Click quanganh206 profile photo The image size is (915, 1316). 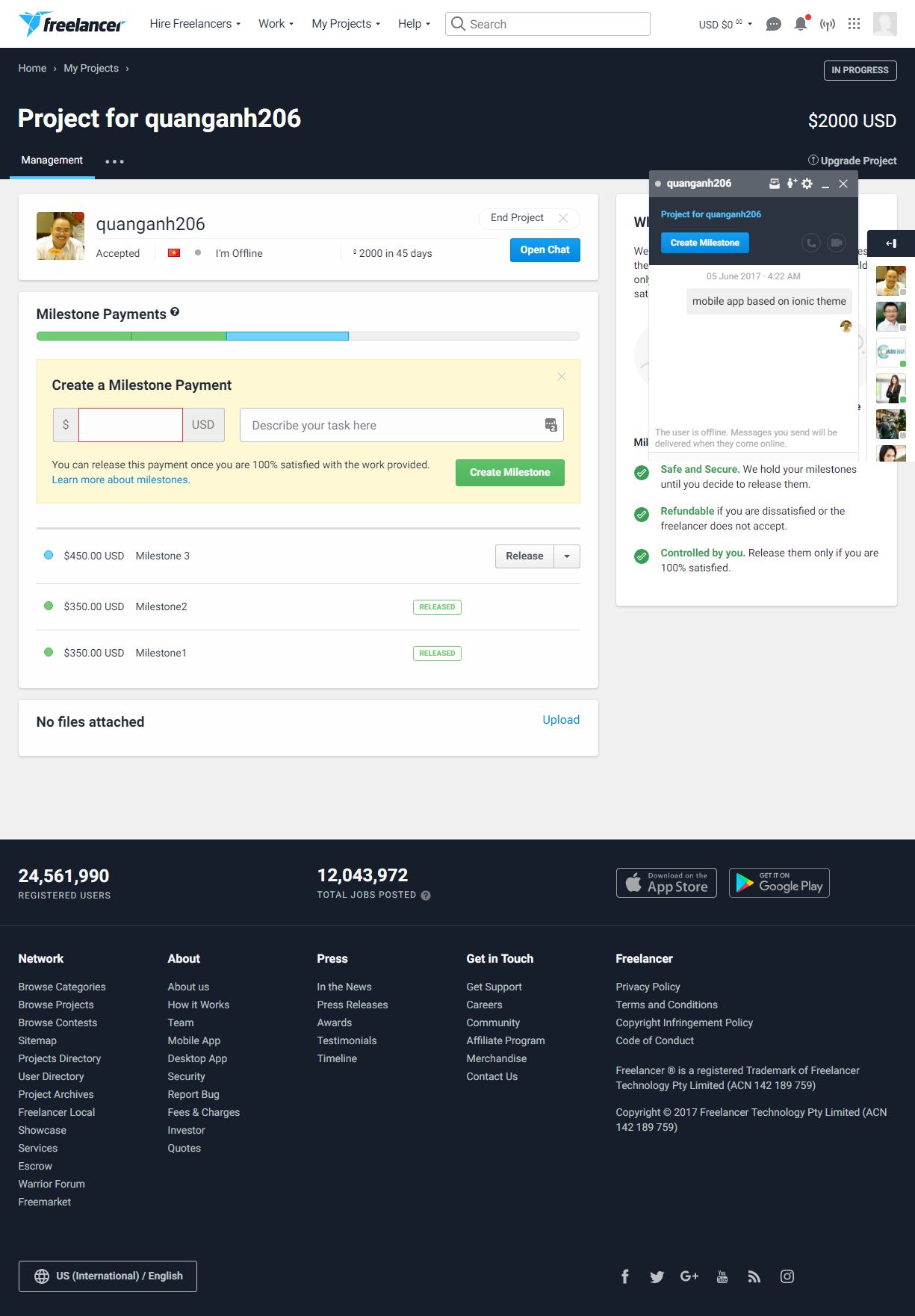pyautogui.click(x=61, y=236)
